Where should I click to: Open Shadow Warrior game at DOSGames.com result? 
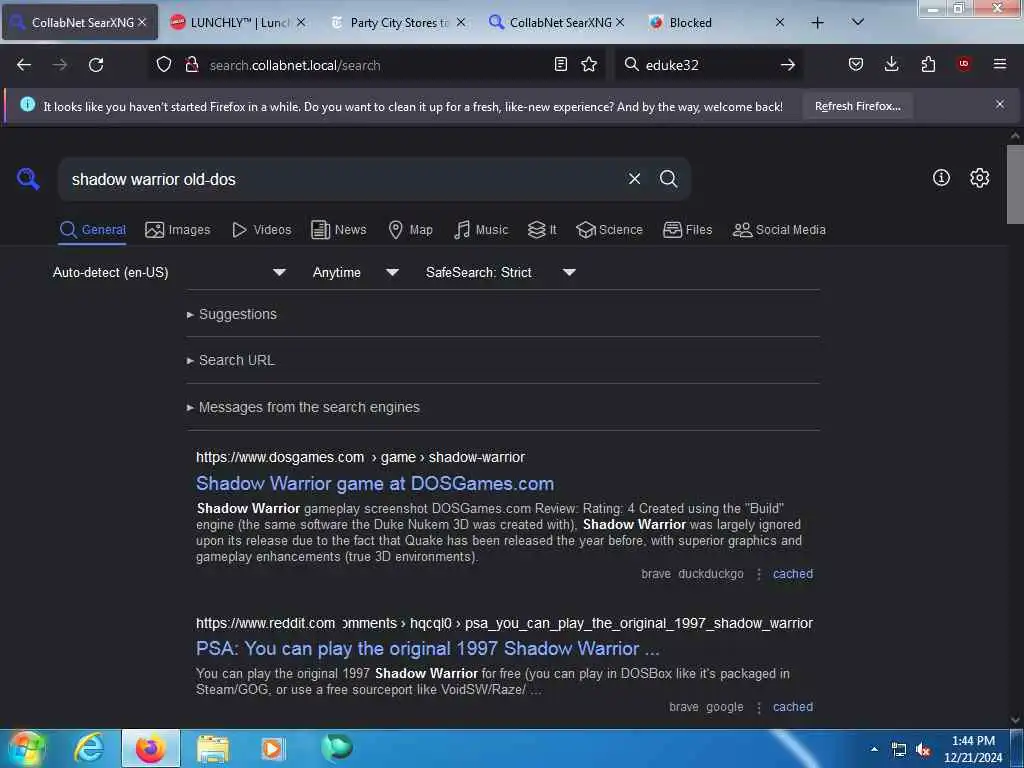click(375, 483)
